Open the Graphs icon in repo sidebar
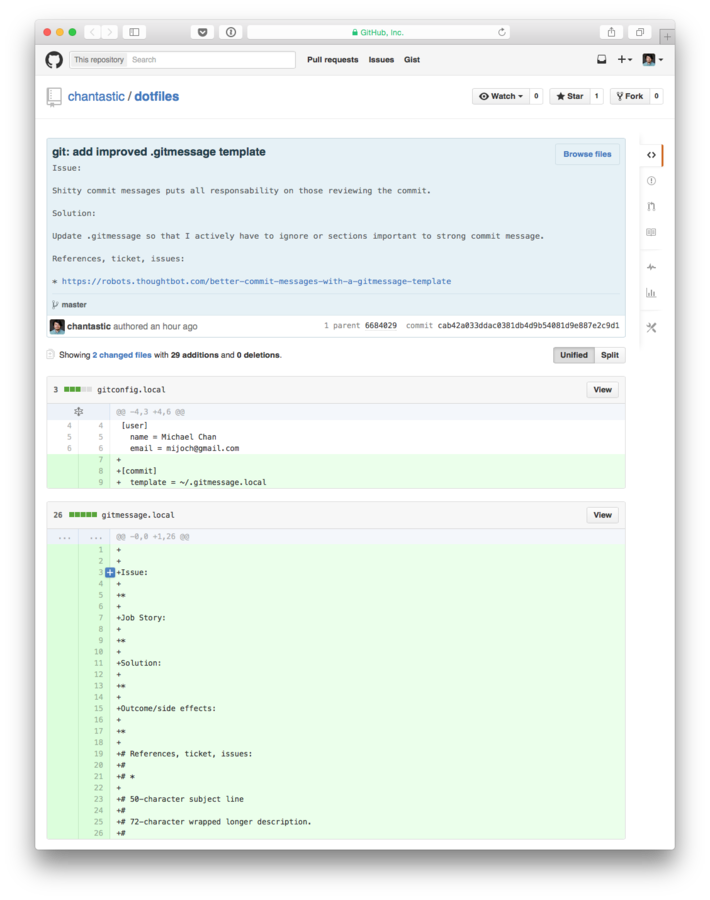 (x=651, y=293)
